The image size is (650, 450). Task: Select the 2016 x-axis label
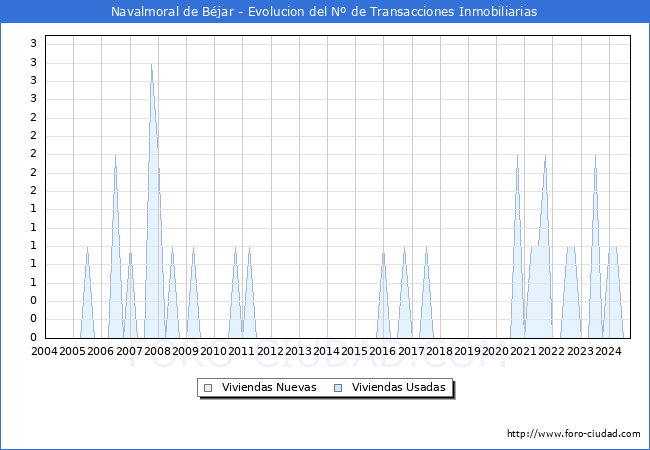pos(382,351)
